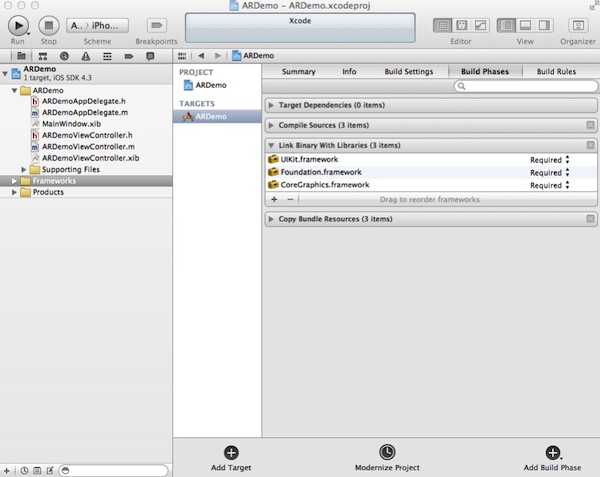600x477 pixels.
Task: Remove selected framework with minus button
Action: [x=290, y=199]
